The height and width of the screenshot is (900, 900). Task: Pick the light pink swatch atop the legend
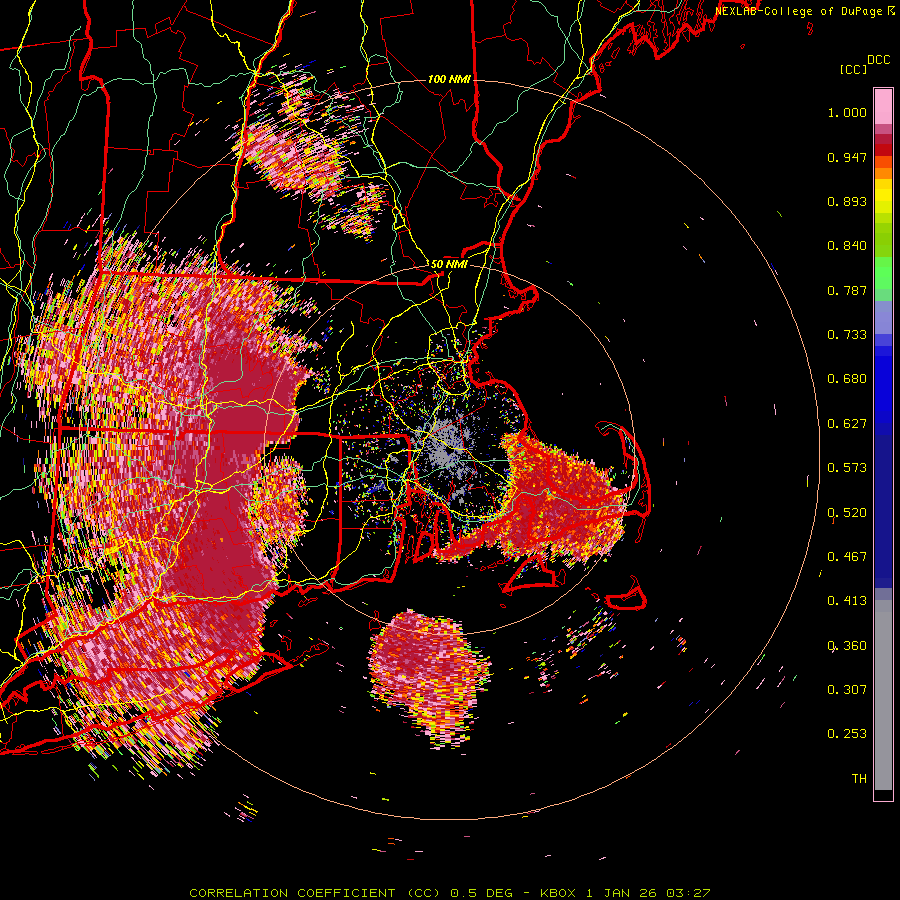(883, 106)
